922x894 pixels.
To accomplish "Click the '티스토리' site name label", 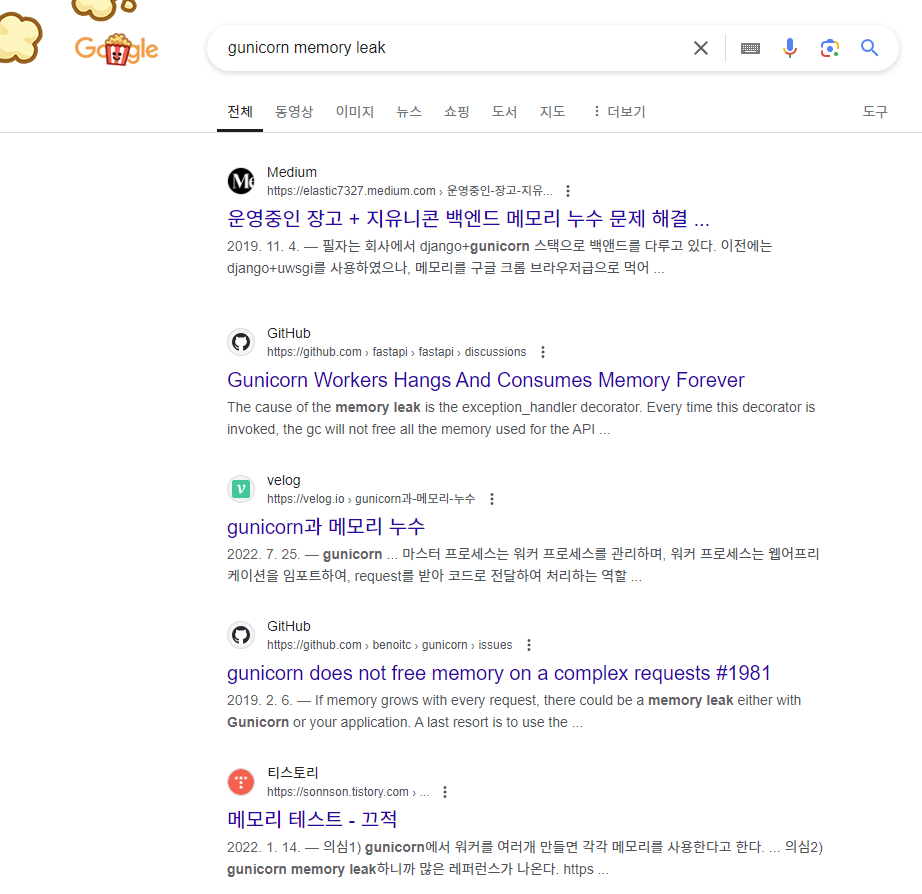I will pos(292,773).
